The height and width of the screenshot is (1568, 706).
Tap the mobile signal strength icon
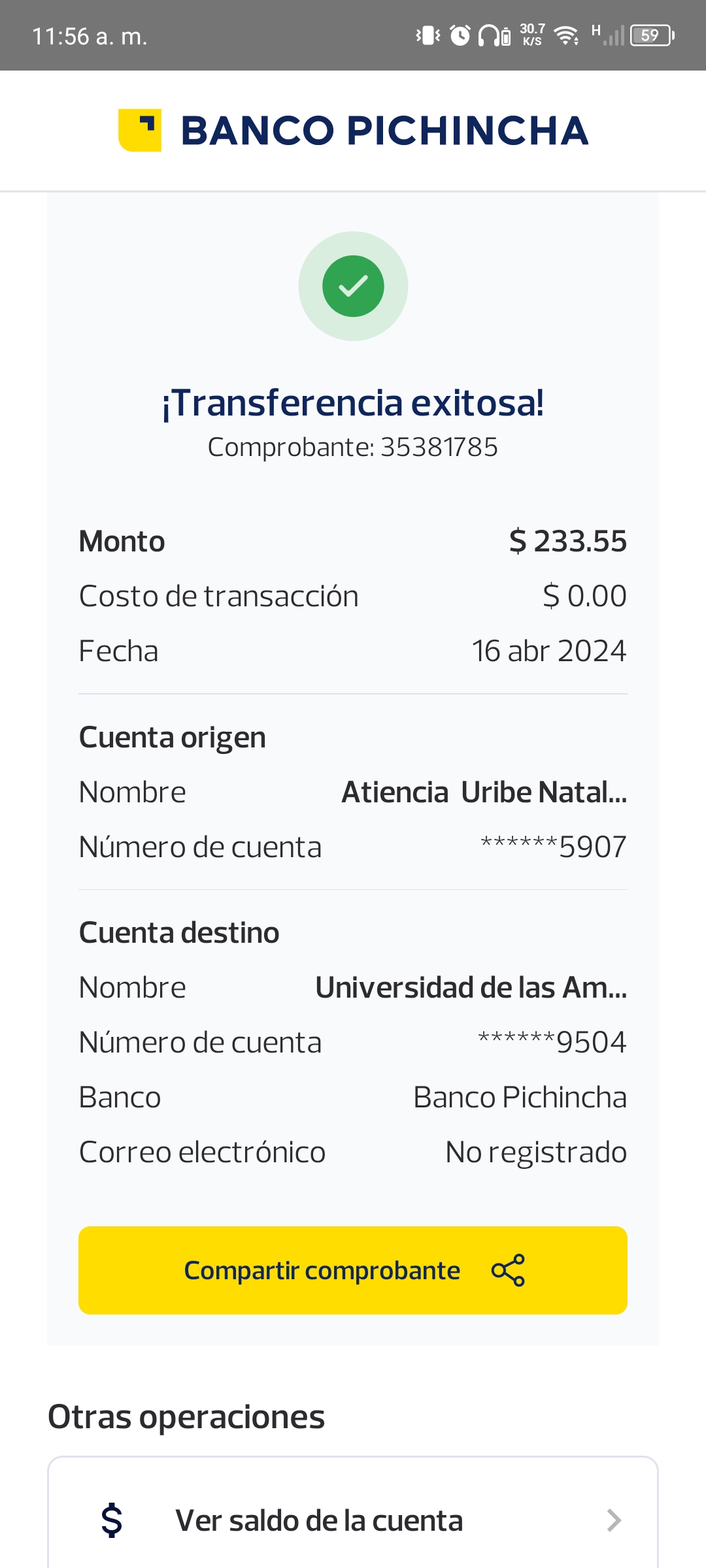[x=613, y=35]
